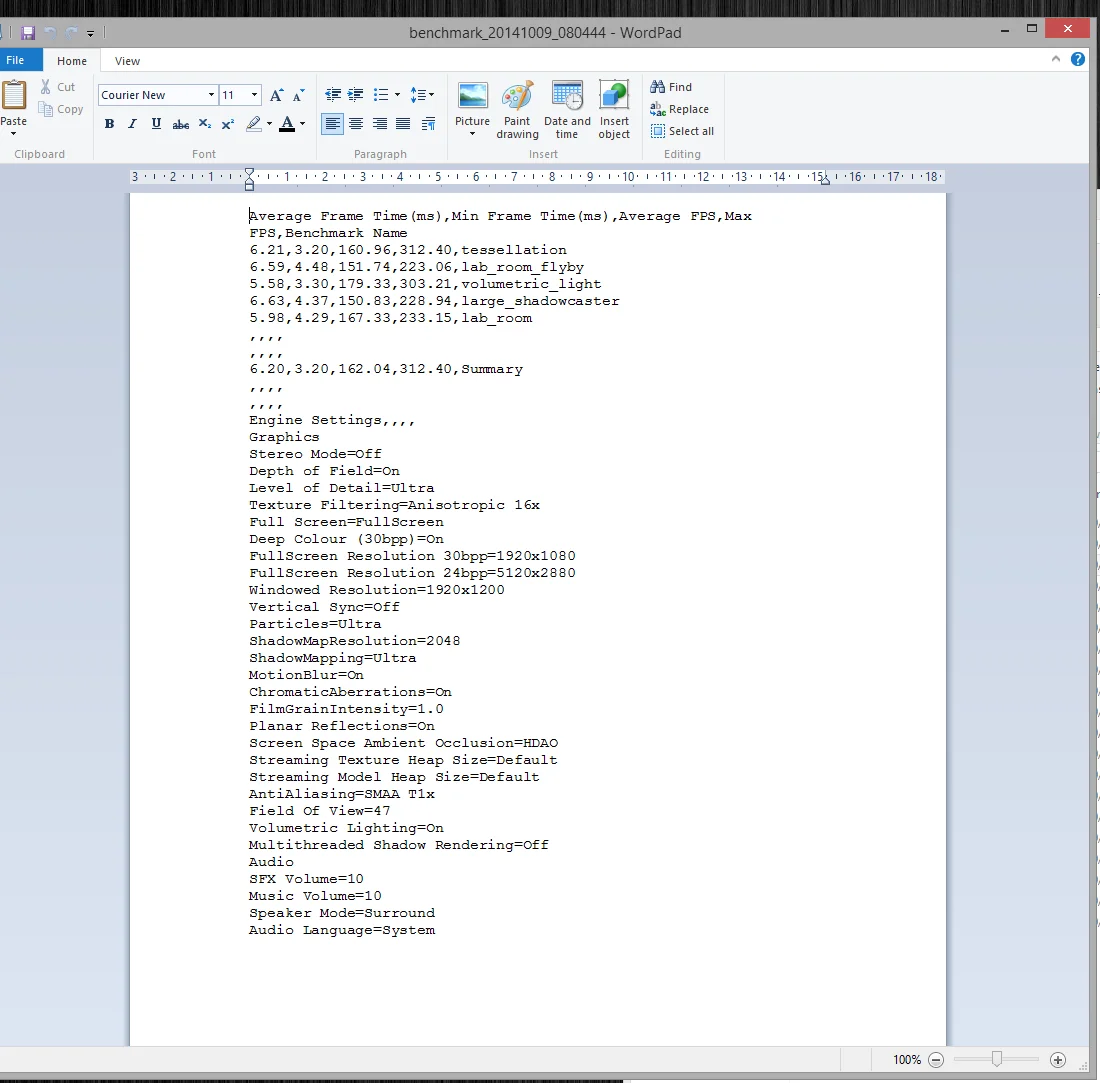The image size is (1100, 1083).
Task: Switch to the View tab
Action: click(x=127, y=61)
